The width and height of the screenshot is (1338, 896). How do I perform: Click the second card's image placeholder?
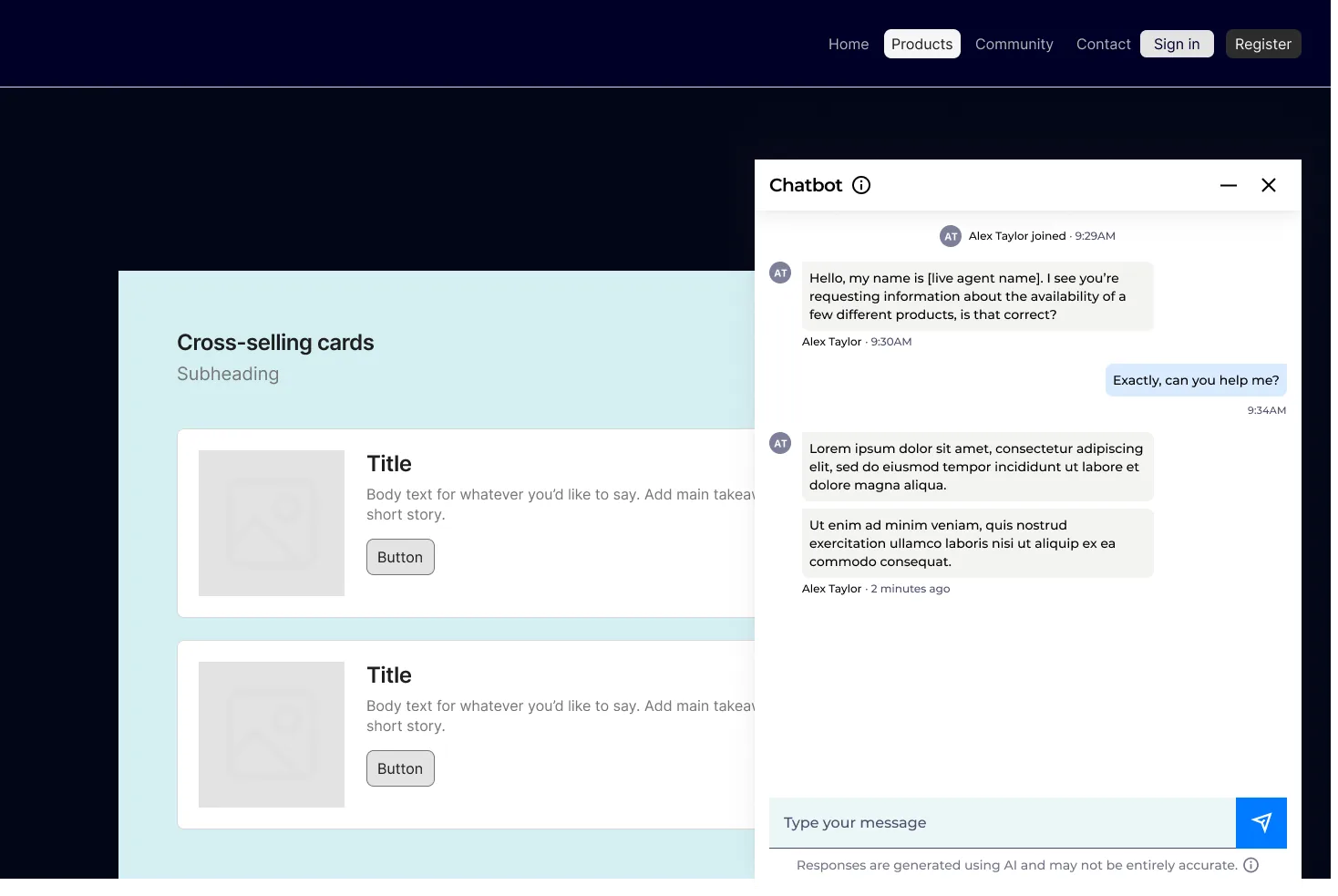[272, 735]
